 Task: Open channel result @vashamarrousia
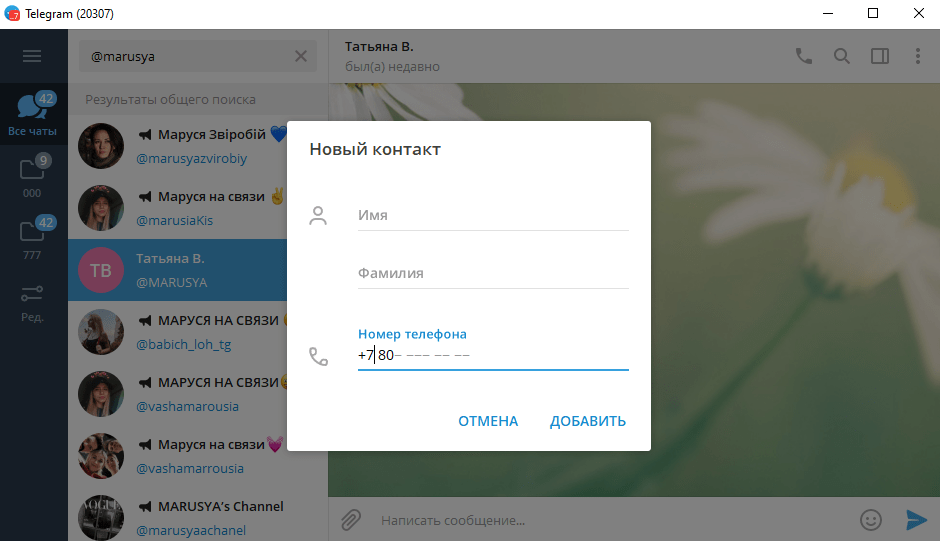178,456
